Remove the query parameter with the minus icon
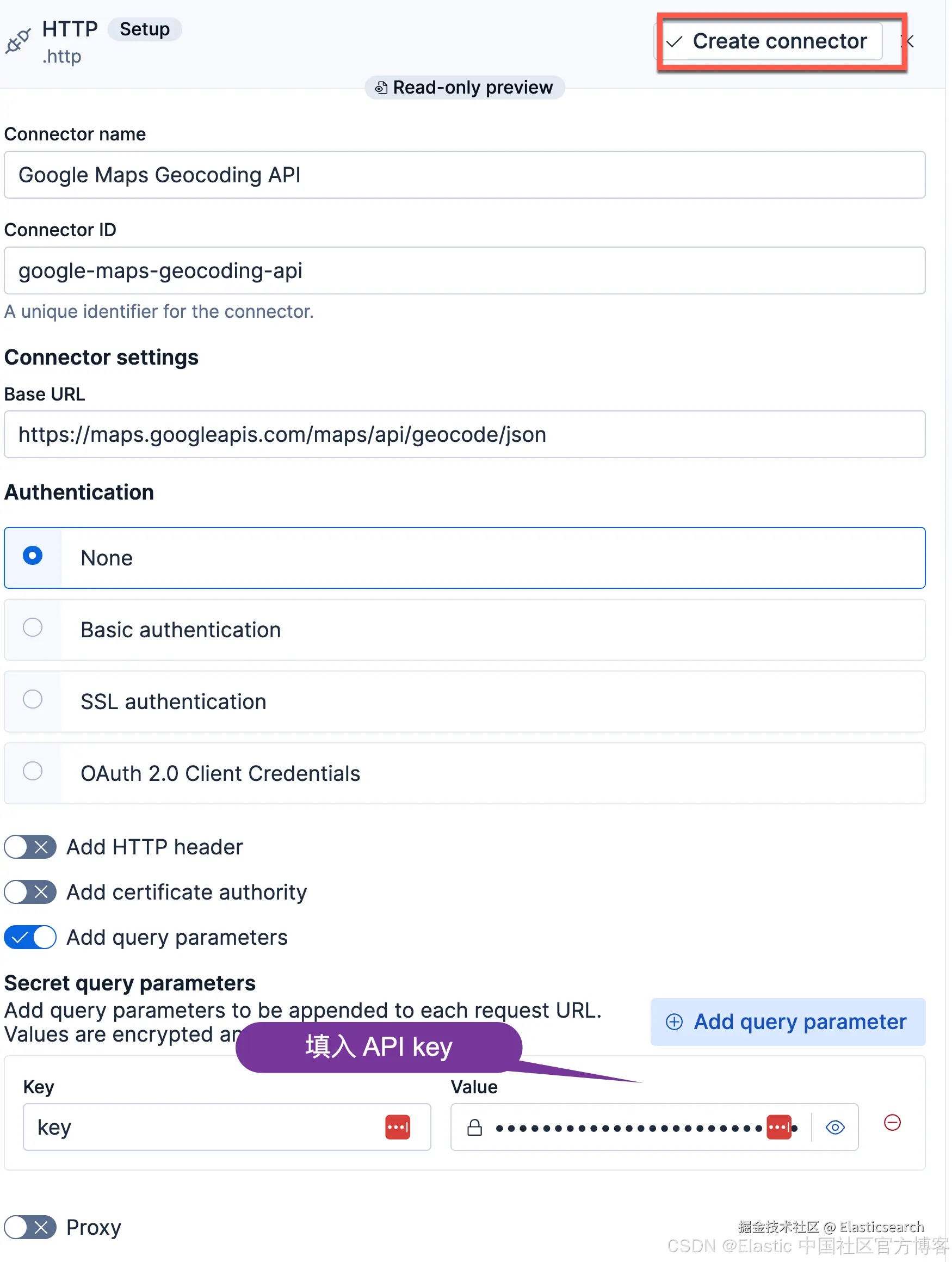Screen dimensions: 952x1262 [892, 1122]
